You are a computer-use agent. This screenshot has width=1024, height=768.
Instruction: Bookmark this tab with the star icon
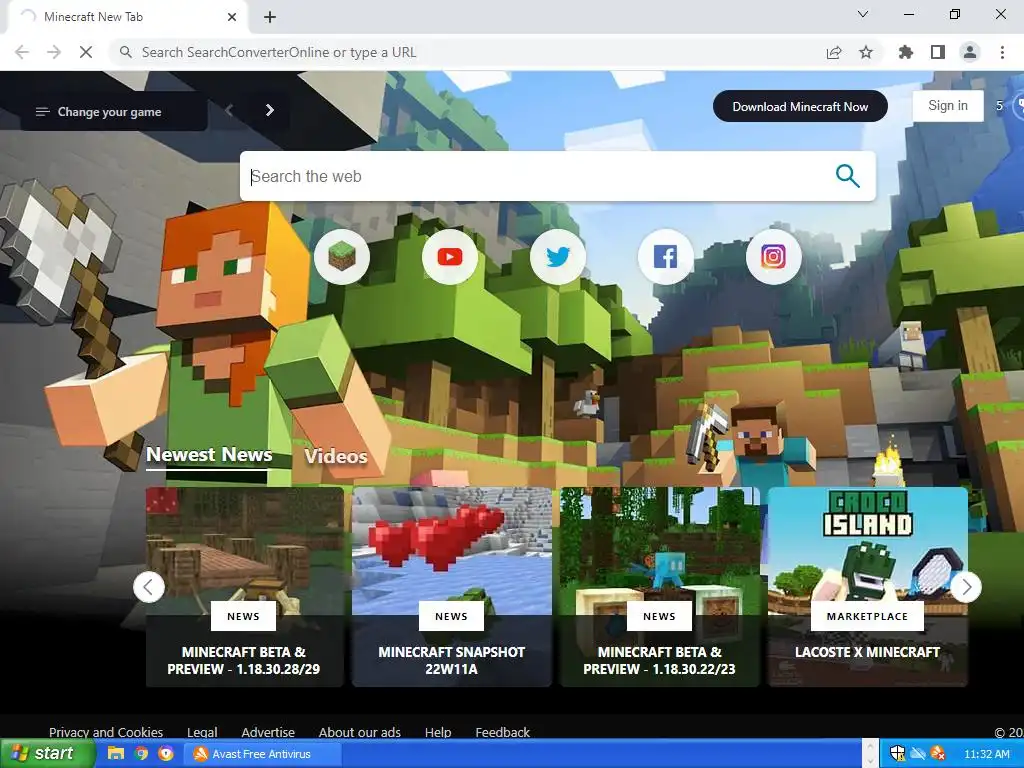(x=866, y=52)
